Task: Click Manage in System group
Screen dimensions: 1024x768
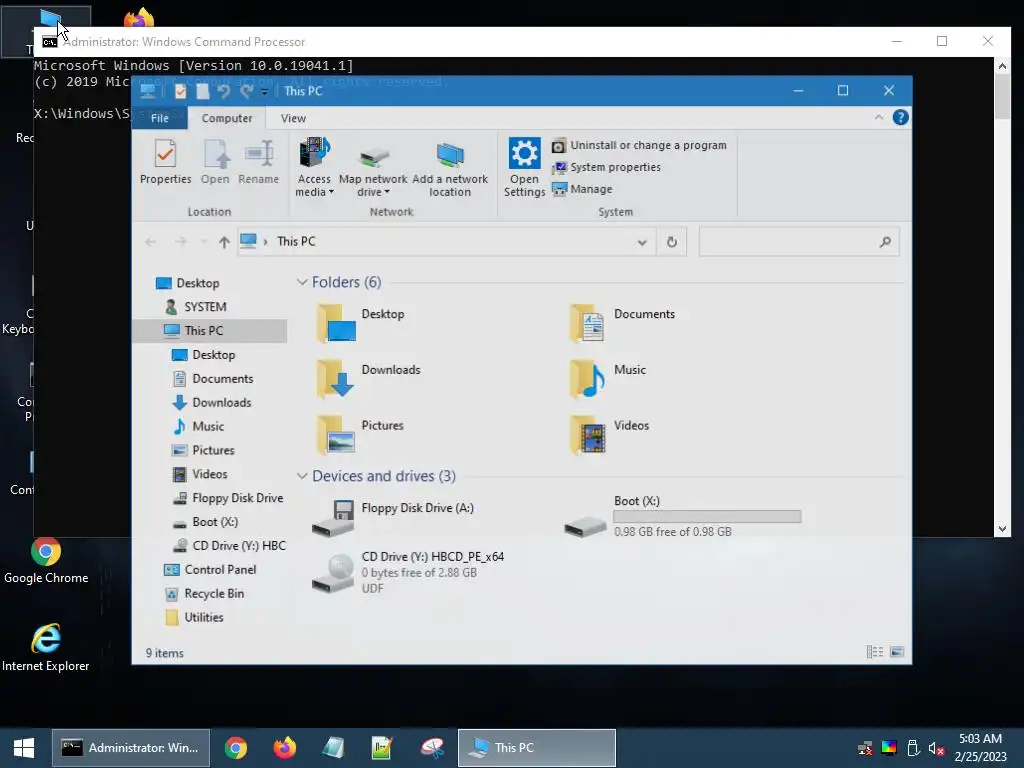Action: click(583, 189)
